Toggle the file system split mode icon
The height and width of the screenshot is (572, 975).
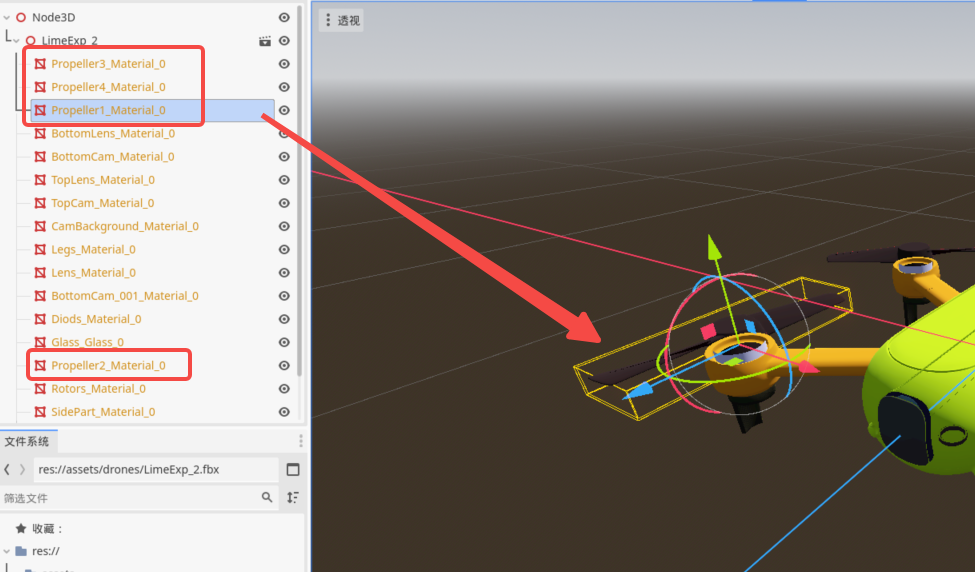[293, 470]
